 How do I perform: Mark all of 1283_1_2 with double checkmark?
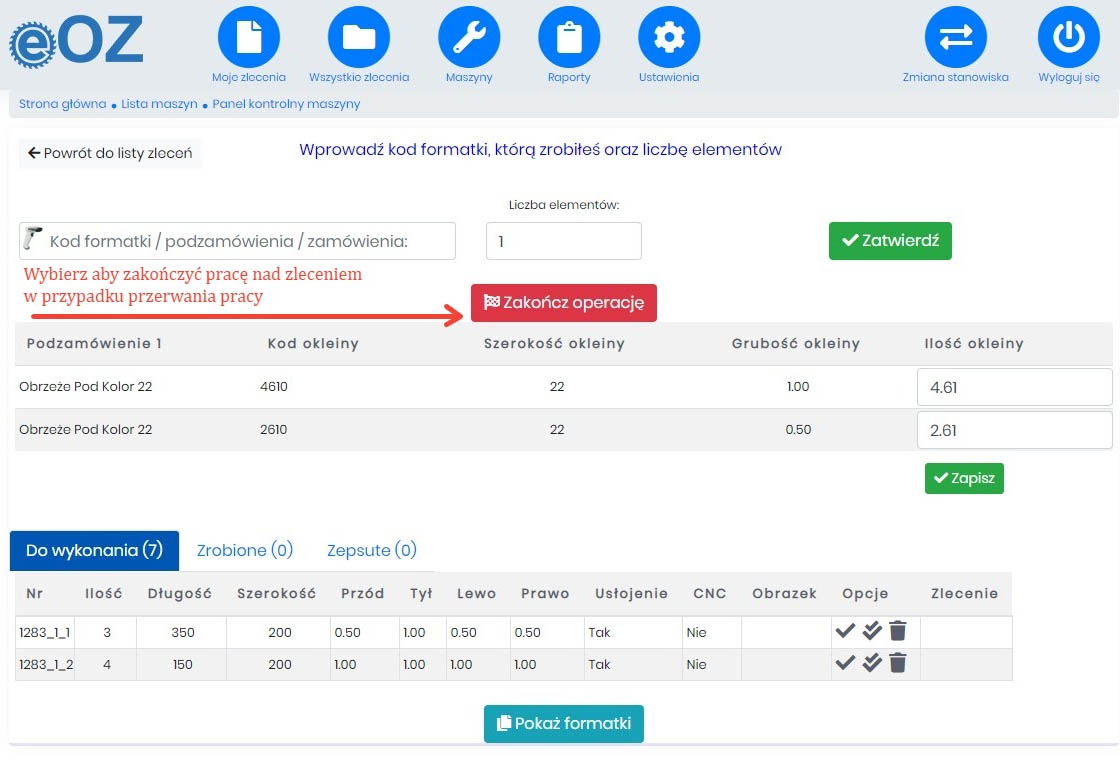point(872,663)
